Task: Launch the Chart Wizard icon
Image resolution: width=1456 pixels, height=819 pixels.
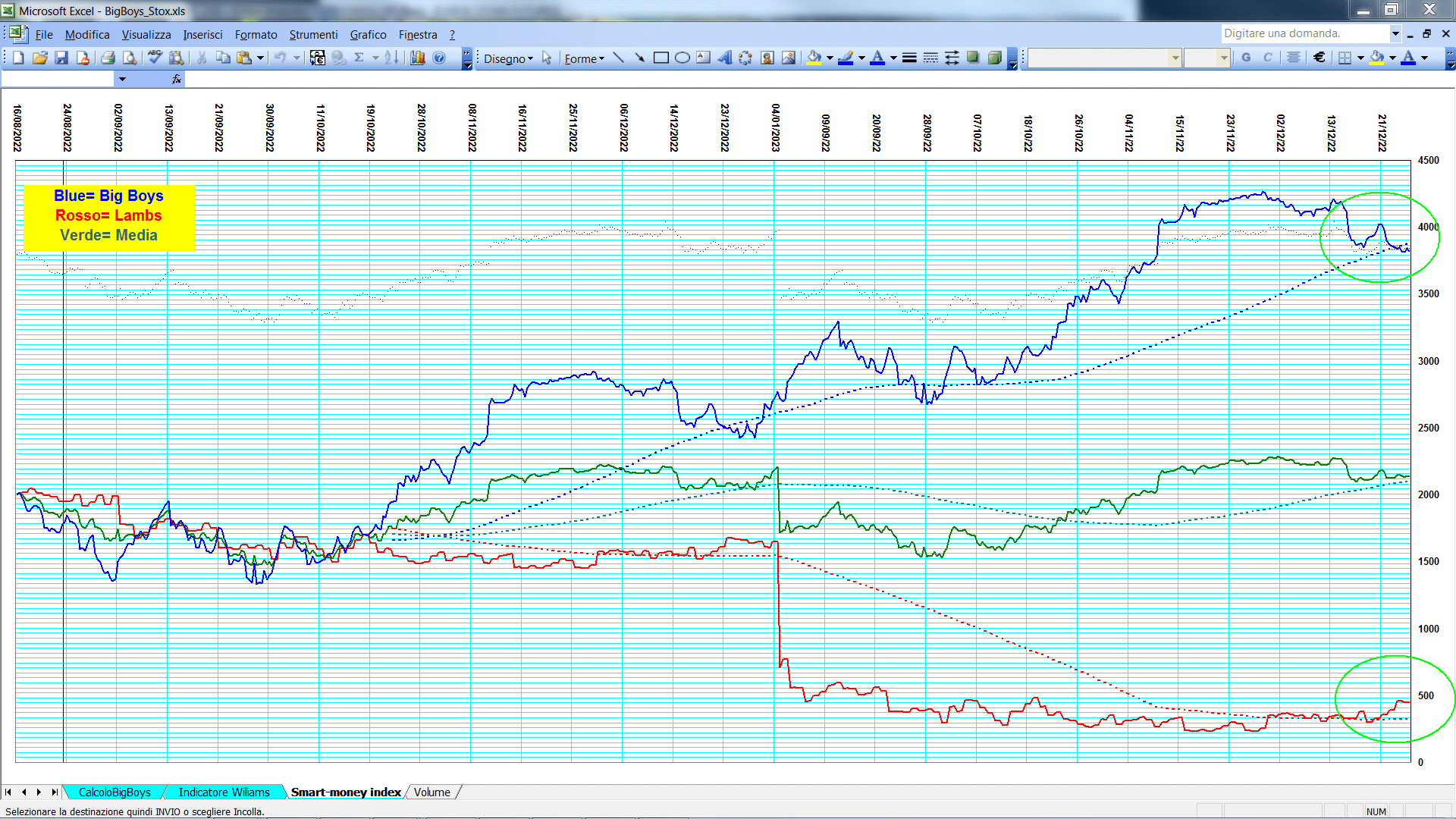Action: click(x=418, y=58)
